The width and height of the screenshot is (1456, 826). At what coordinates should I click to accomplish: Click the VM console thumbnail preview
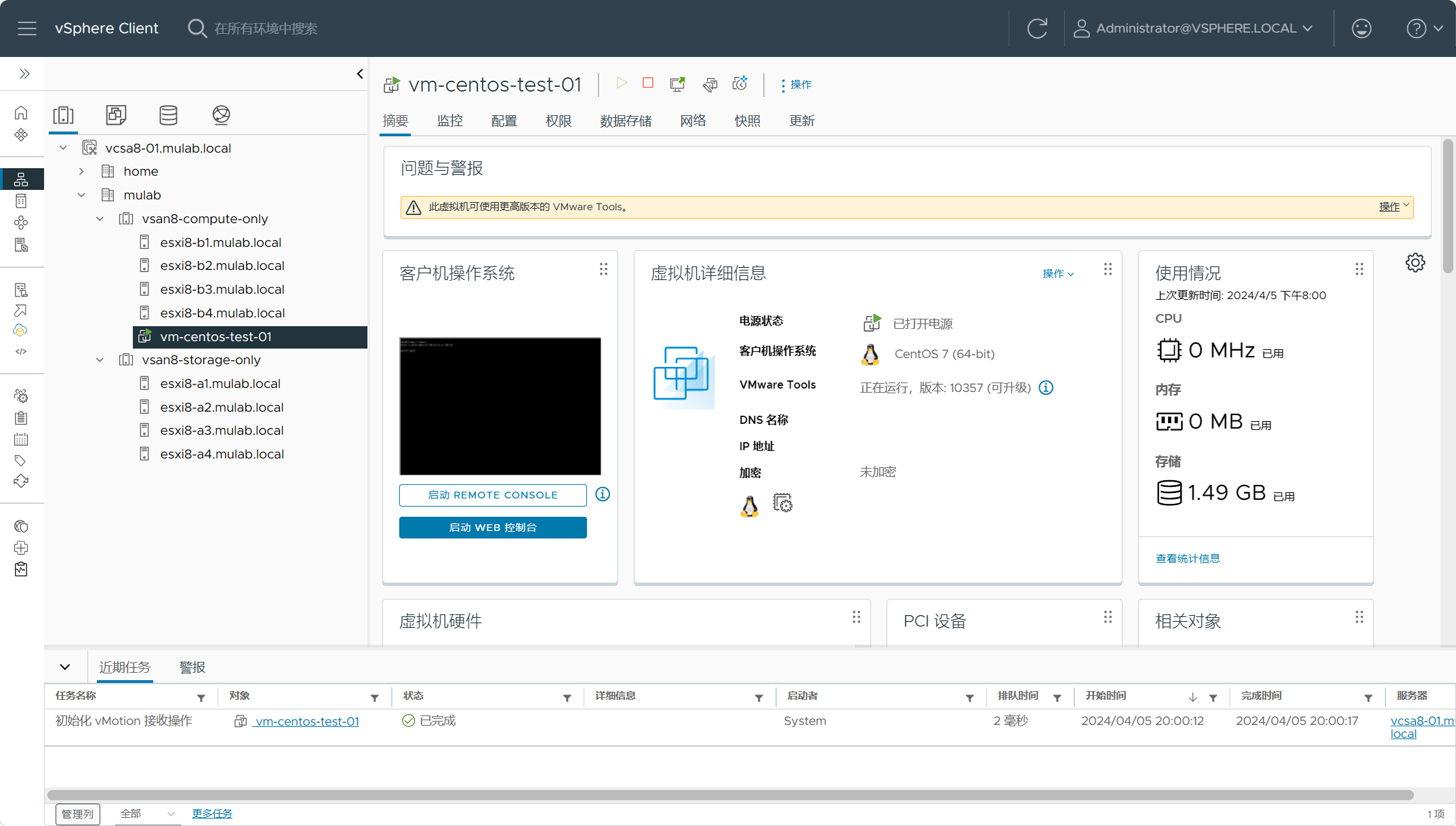(x=500, y=406)
